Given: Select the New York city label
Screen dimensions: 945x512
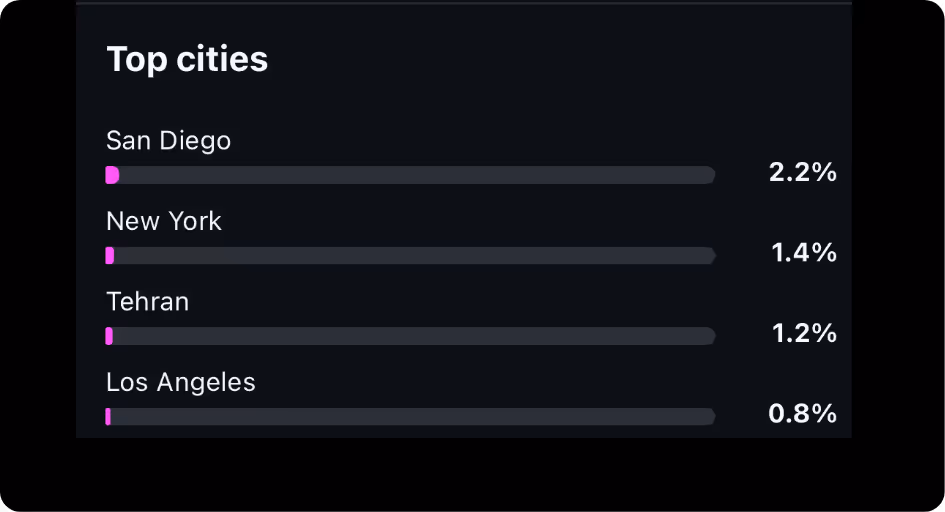Looking at the screenshot, I should click(x=163, y=221).
